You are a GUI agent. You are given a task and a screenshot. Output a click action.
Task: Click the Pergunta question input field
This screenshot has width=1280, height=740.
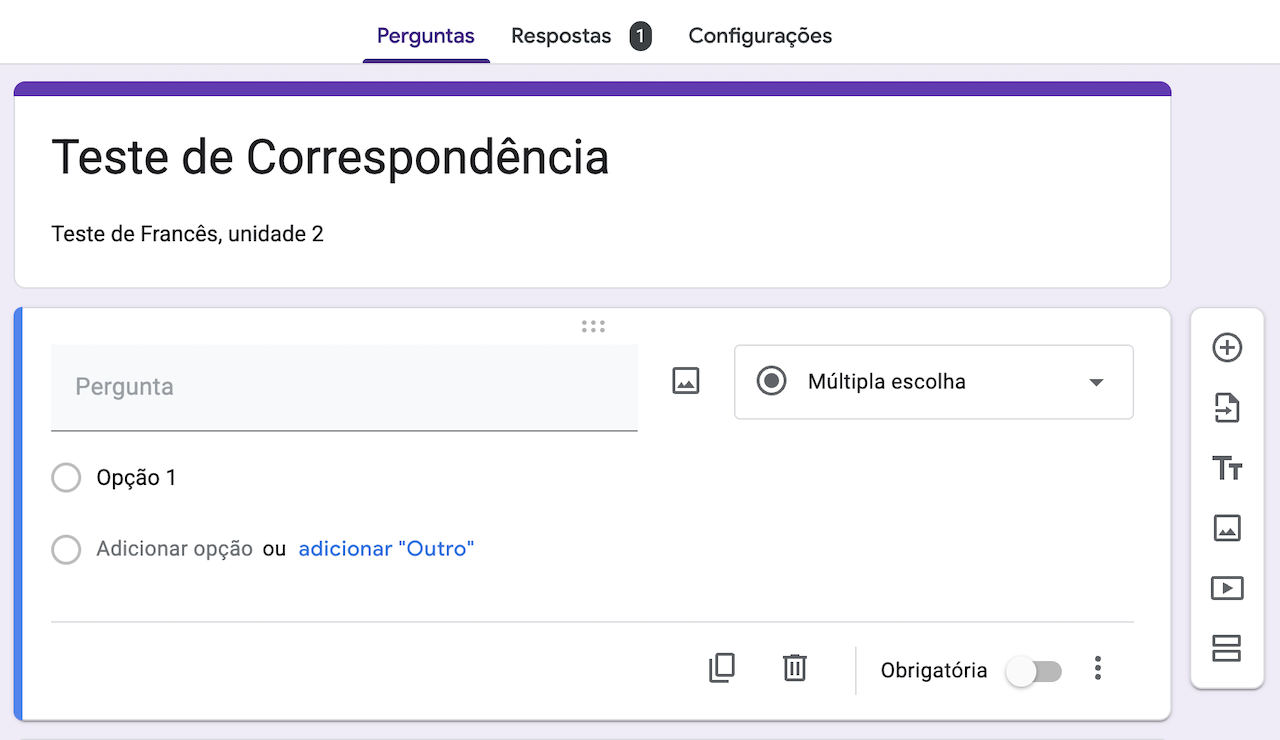[x=344, y=387]
